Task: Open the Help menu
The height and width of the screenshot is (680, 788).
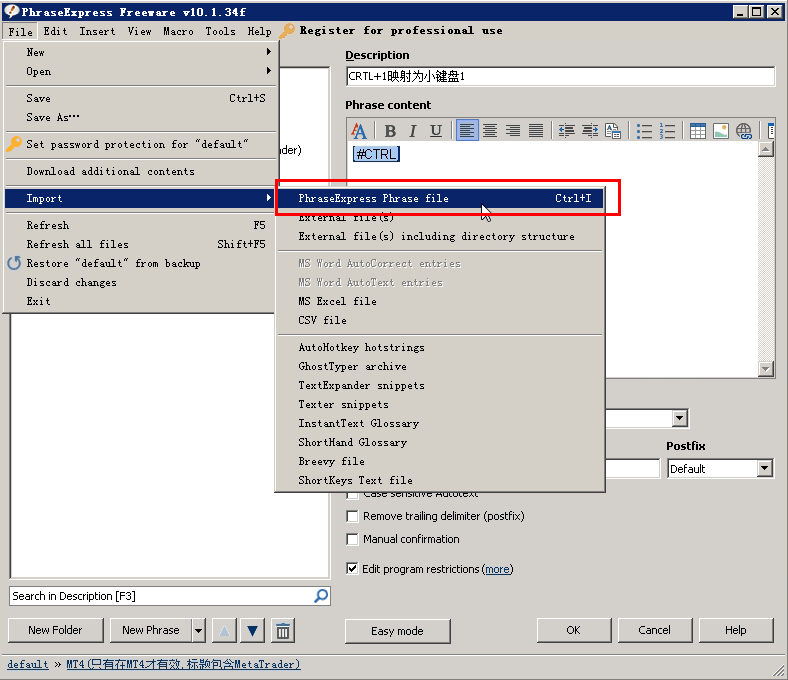Action: [259, 31]
